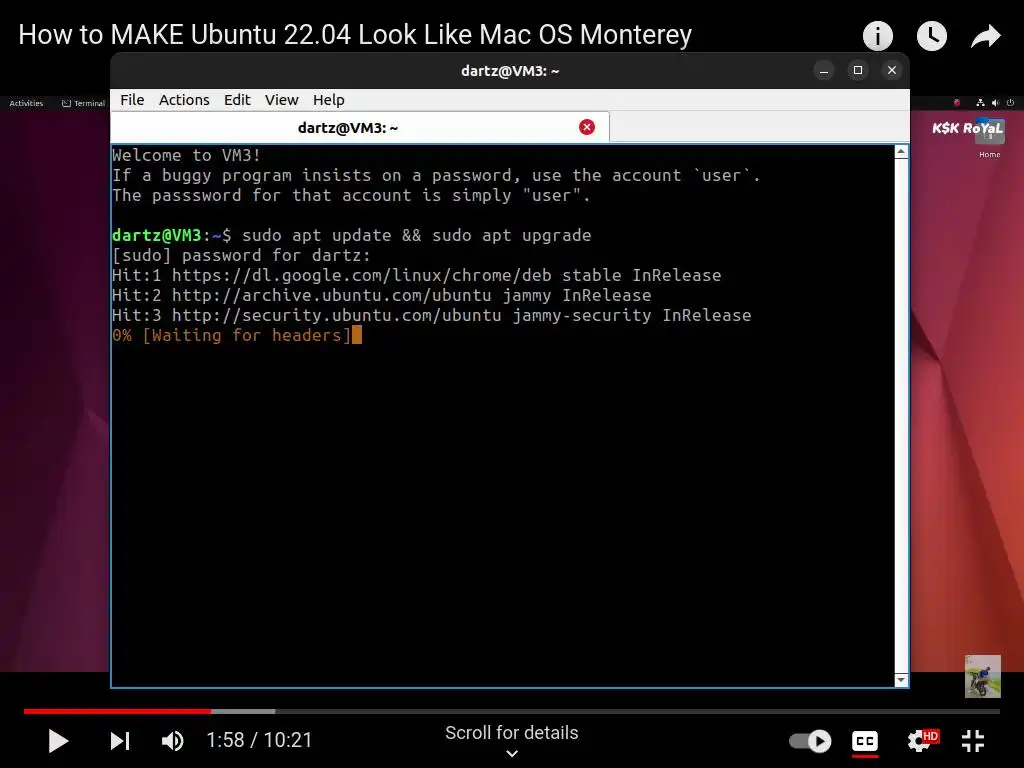Add video to Watch Later with clock icon
This screenshot has width=1024, height=768.
coord(932,36)
